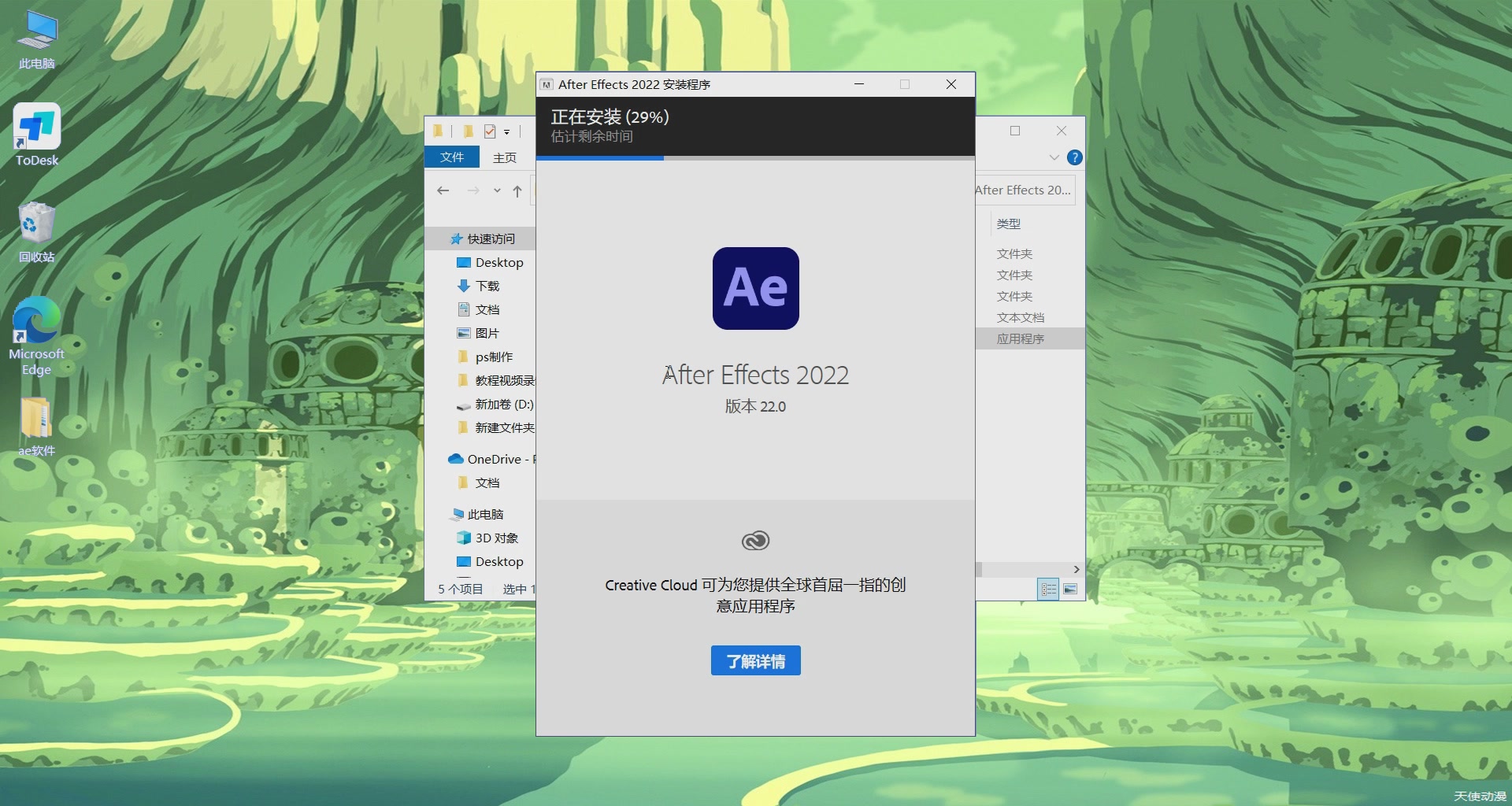The height and width of the screenshot is (806, 1512).
Task: Click the After Effects 20... search box
Action: tap(1025, 190)
